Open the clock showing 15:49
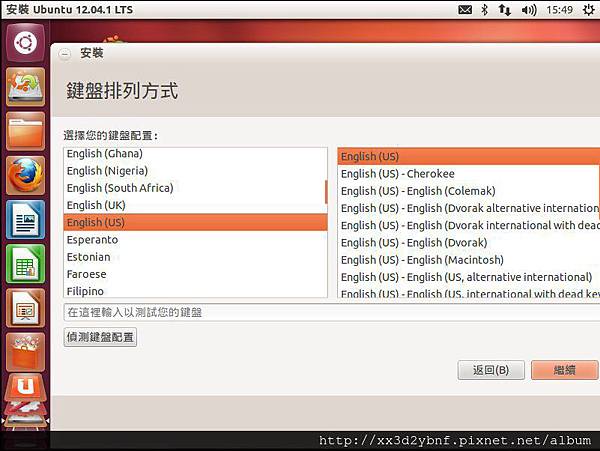600x451 pixels. [559, 10]
